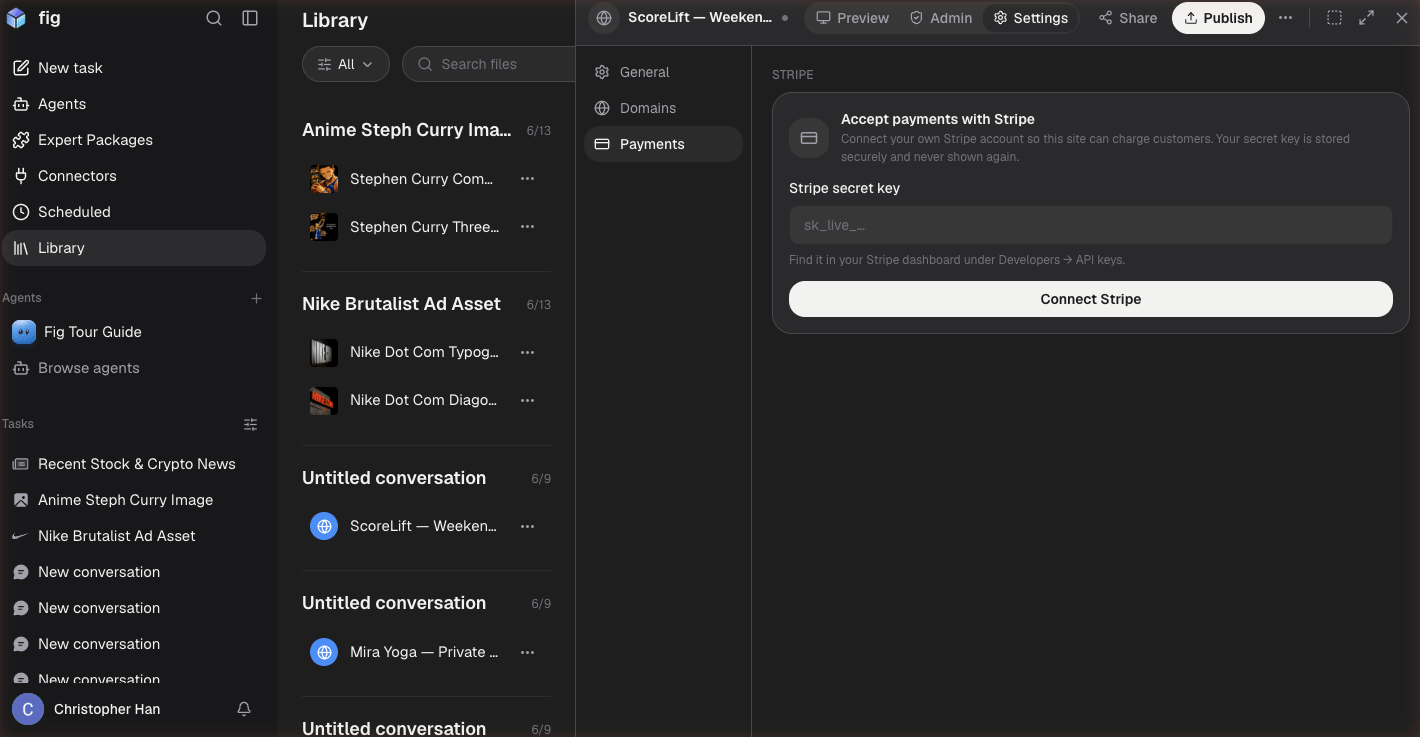The width and height of the screenshot is (1420, 737).
Task: Open tasks filter sliders icon
Action: pos(251,424)
